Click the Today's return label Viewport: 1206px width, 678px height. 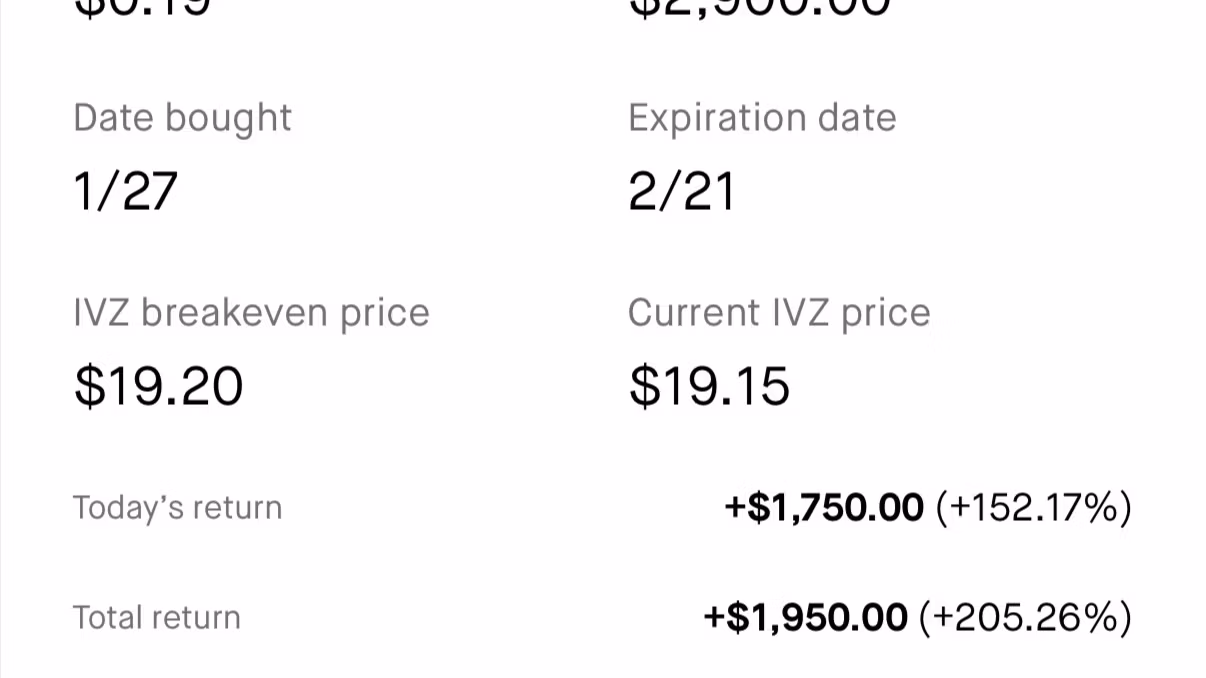tap(177, 508)
